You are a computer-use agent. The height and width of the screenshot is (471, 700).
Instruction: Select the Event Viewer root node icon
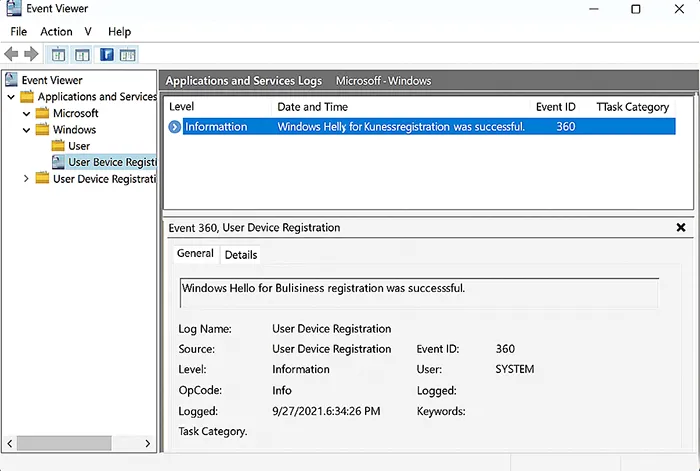(11, 80)
